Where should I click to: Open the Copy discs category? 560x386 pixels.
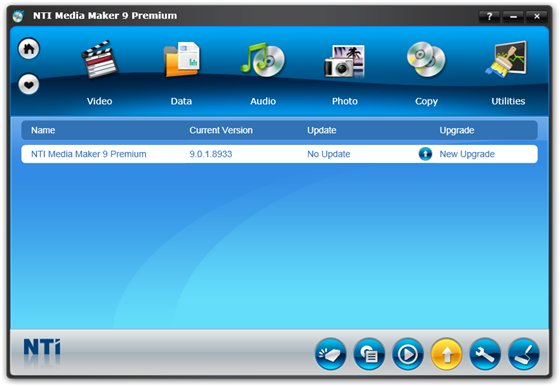point(426,60)
